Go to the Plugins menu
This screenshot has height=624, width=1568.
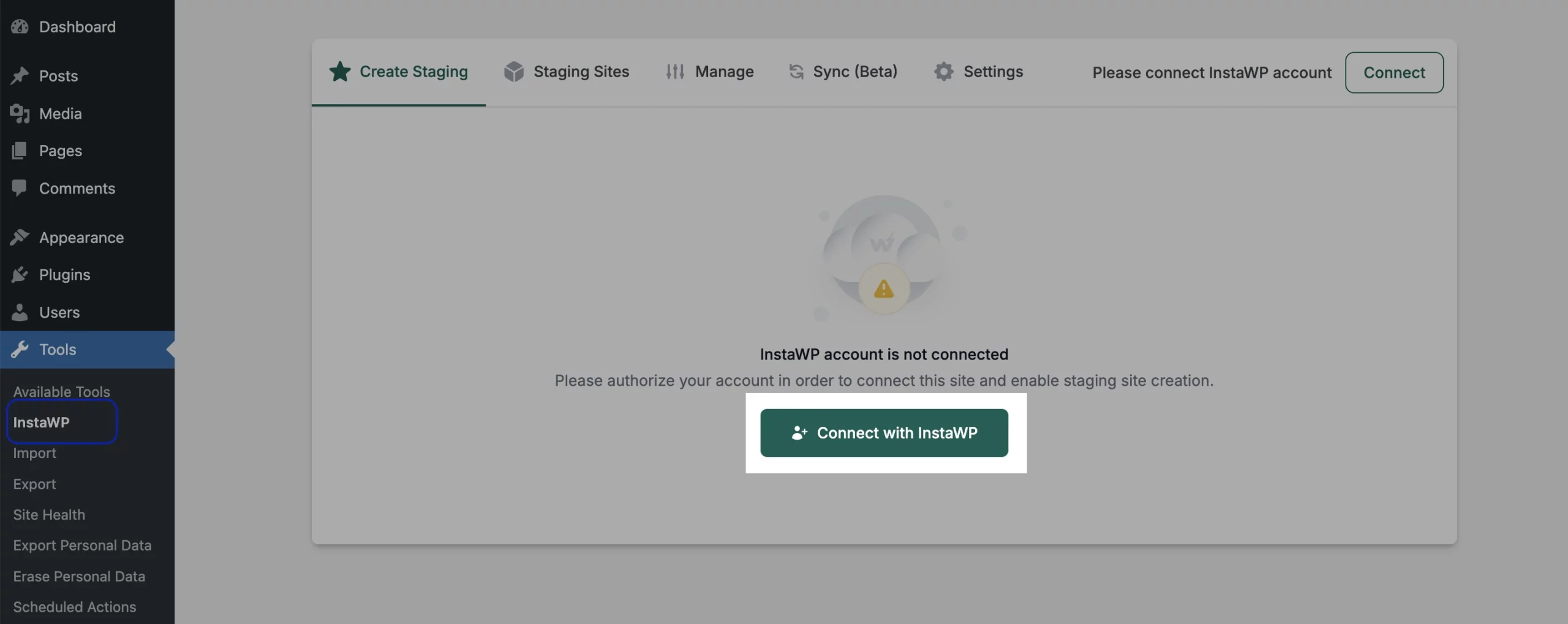point(87,274)
